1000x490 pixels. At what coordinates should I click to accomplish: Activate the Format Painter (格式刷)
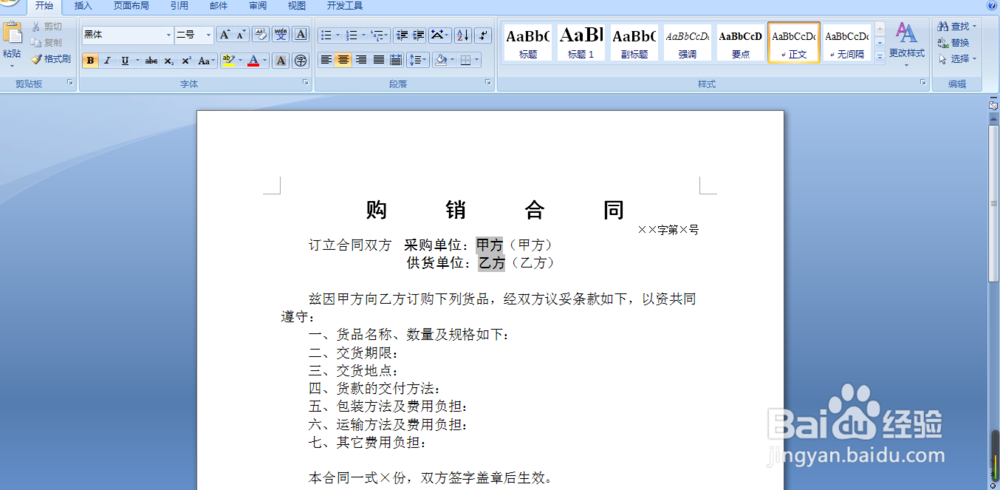[x=50, y=59]
